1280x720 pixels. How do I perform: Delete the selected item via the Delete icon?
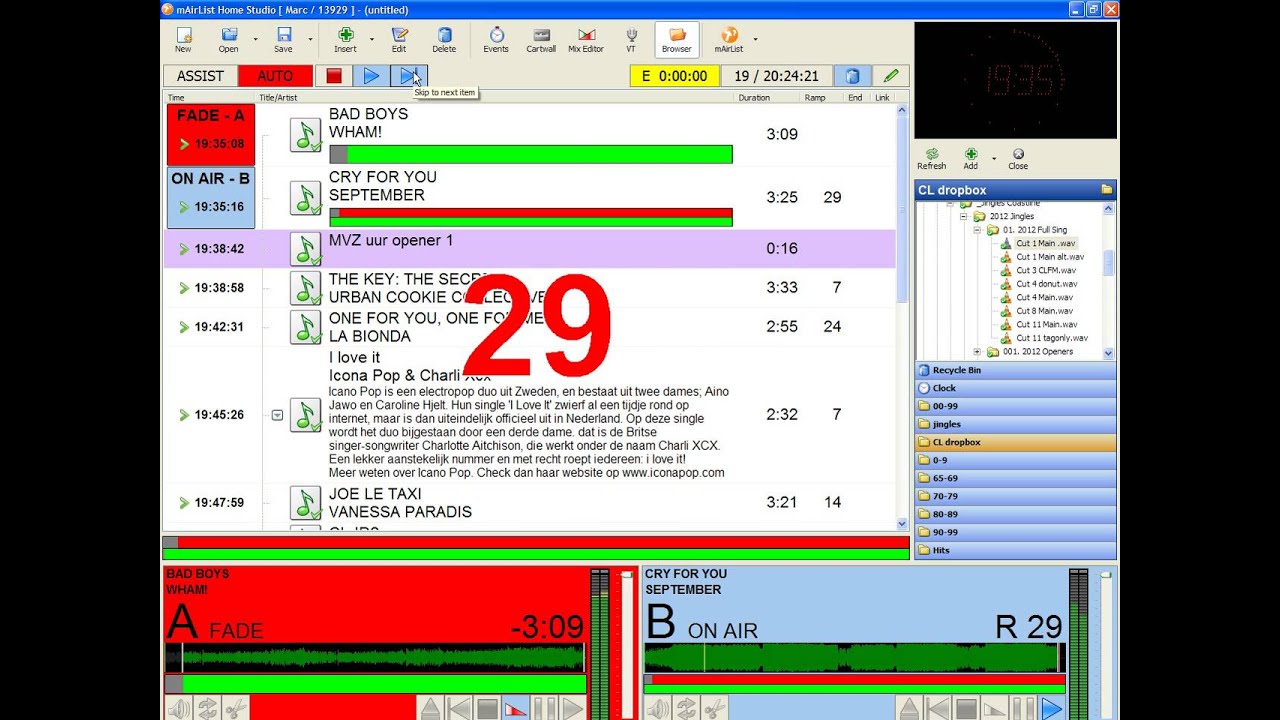(x=444, y=40)
